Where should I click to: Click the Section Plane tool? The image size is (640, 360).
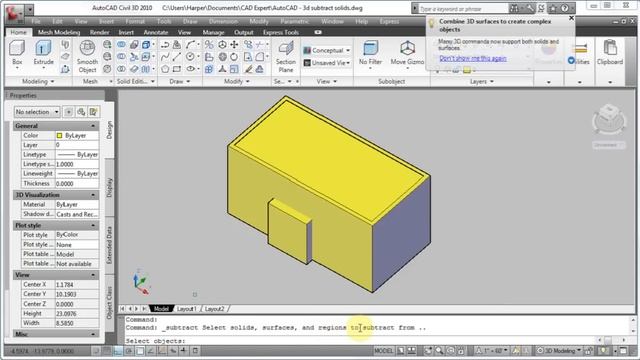[286, 57]
